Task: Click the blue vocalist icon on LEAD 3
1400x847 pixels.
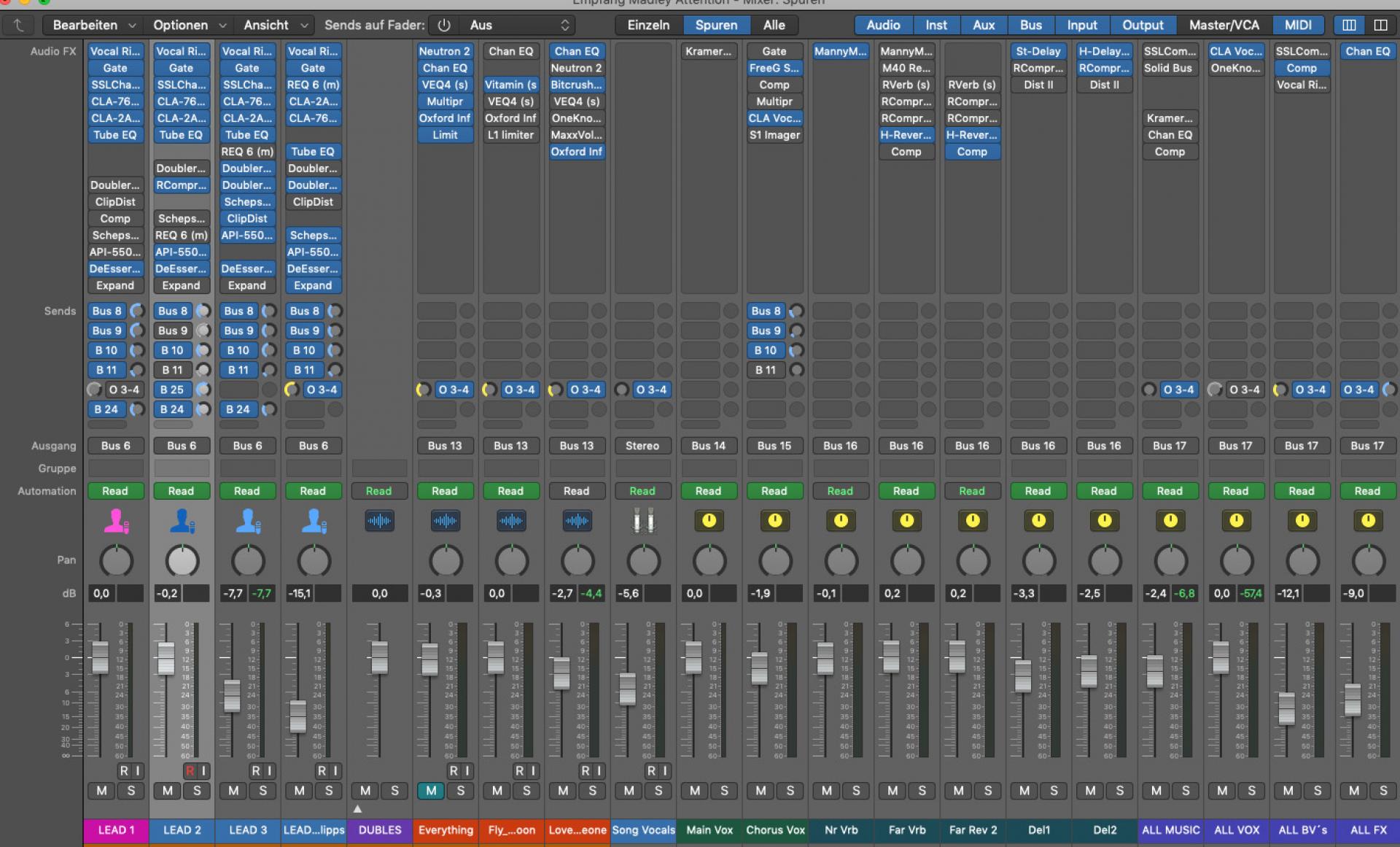Action: point(247,521)
